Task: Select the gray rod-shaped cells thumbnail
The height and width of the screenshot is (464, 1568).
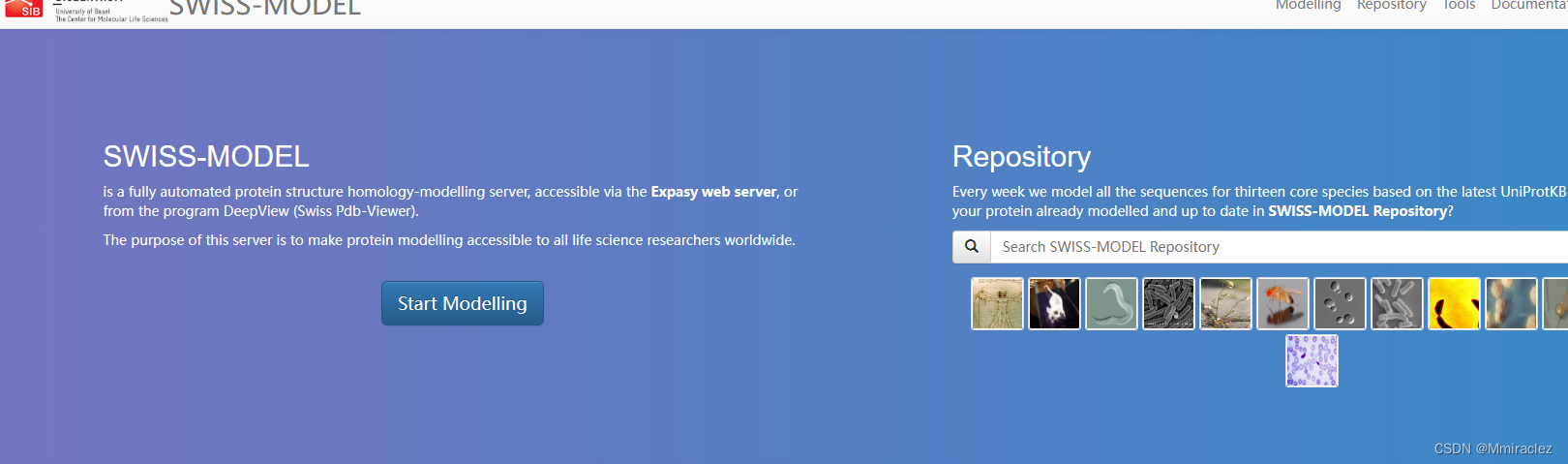Action: coord(1397,304)
